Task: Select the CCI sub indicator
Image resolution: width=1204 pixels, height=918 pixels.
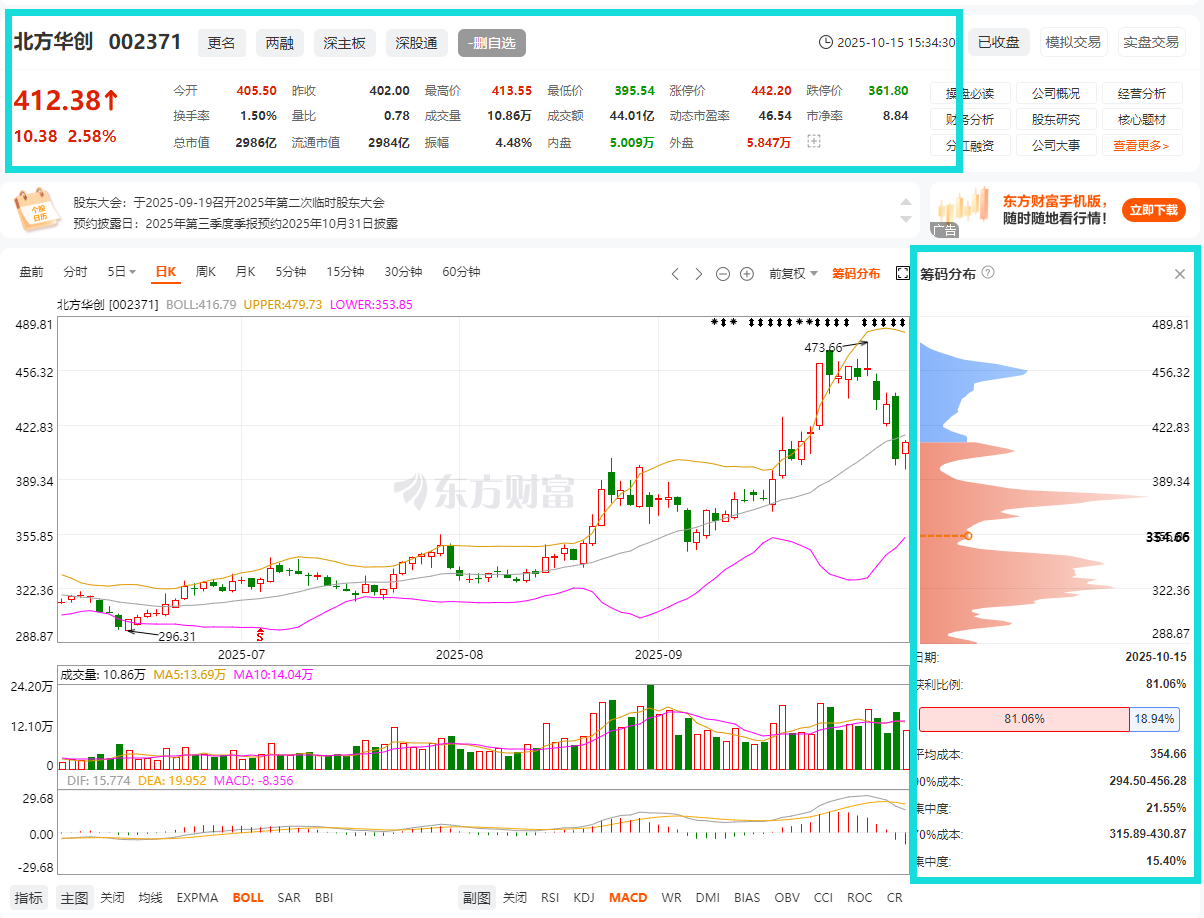Action: point(823,897)
